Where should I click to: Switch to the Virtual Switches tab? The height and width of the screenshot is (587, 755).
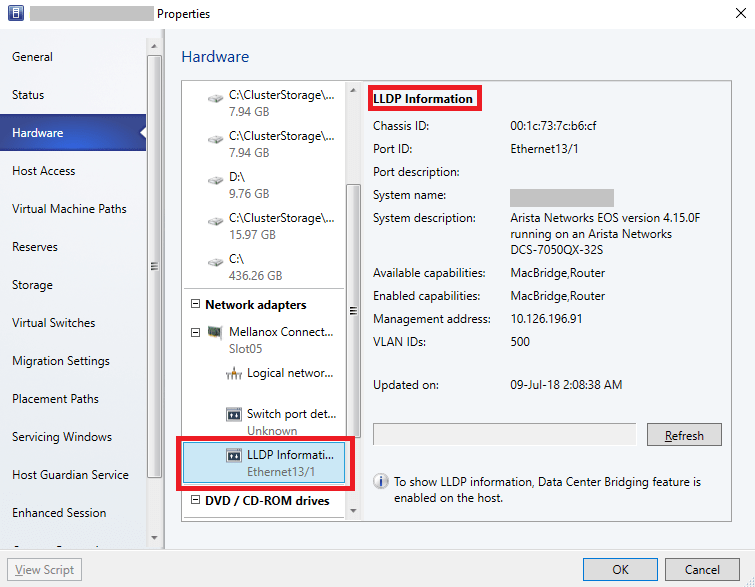pyautogui.click(x=54, y=323)
